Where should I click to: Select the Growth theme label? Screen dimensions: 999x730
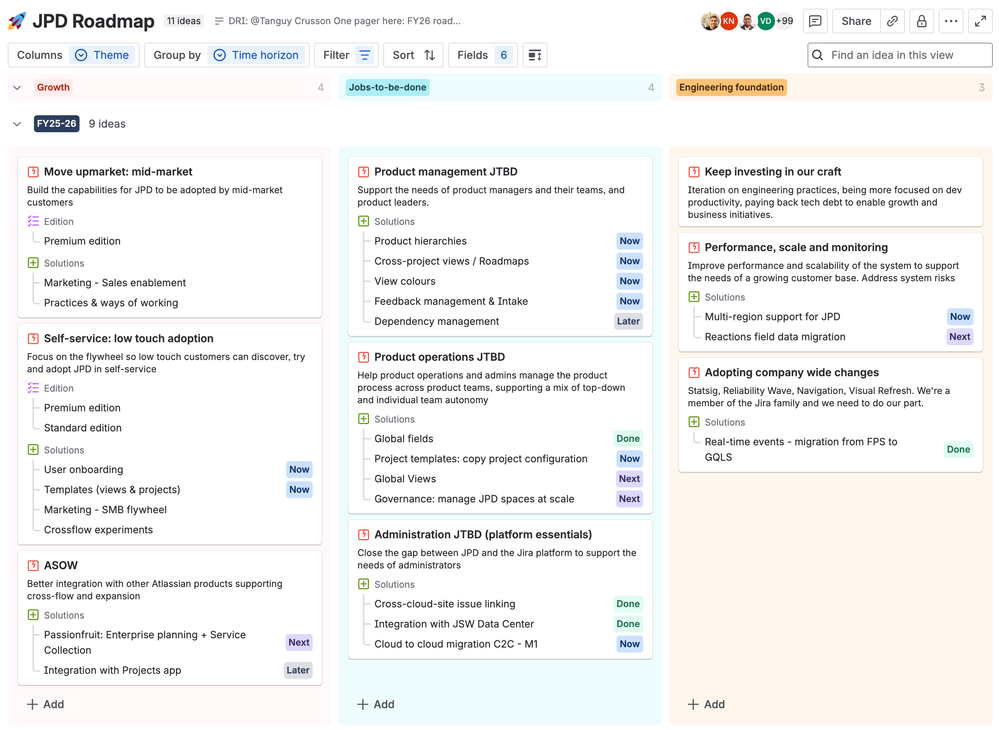(54, 88)
